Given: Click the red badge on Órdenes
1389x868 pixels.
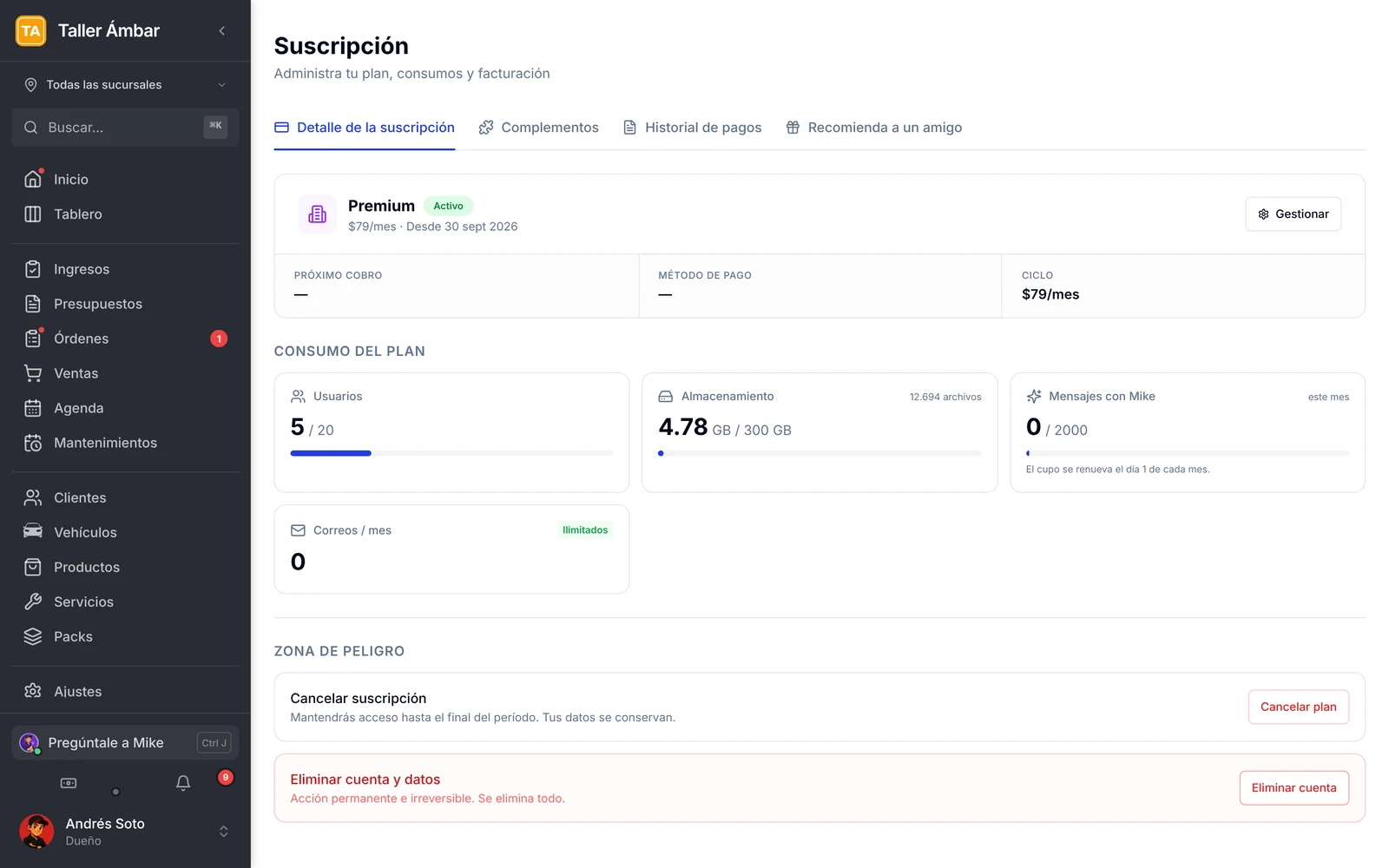Looking at the screenshot, I should (x=219, y=339).
